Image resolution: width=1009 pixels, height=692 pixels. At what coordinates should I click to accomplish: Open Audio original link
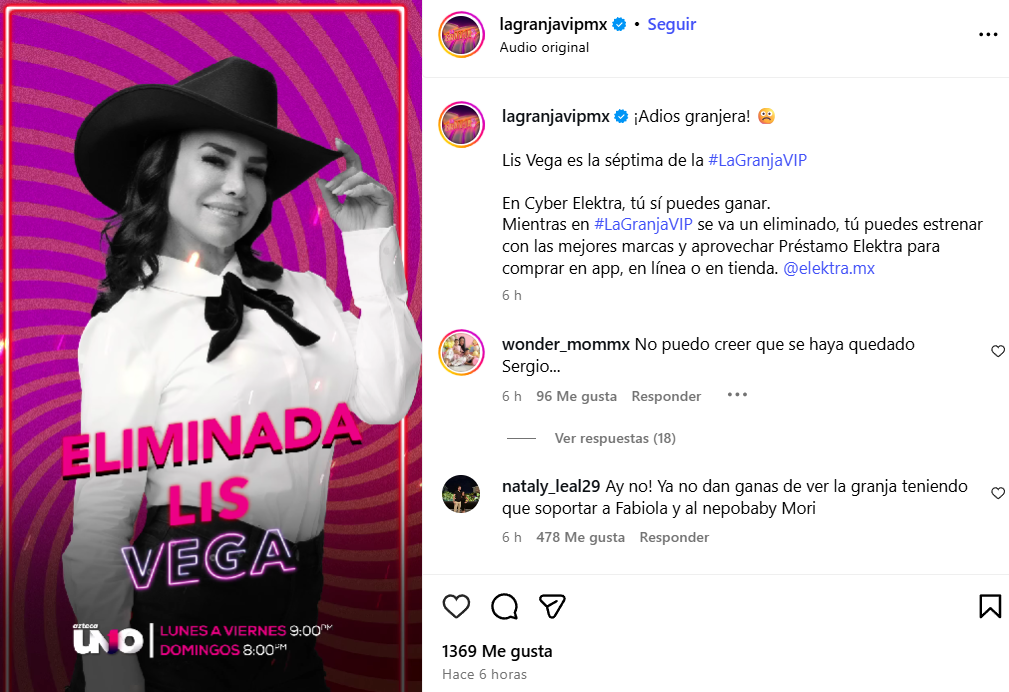tap(544, 48)
